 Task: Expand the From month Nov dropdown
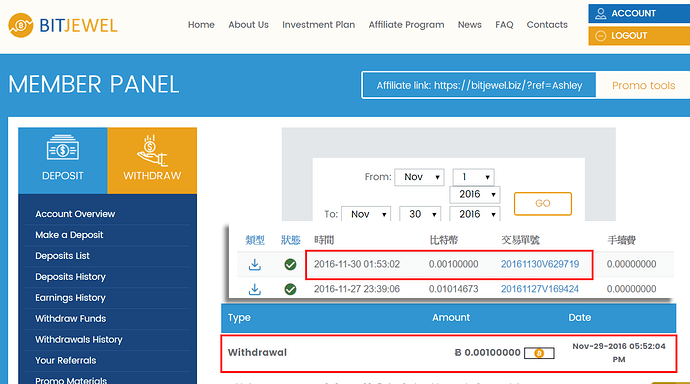pos(419,177)
